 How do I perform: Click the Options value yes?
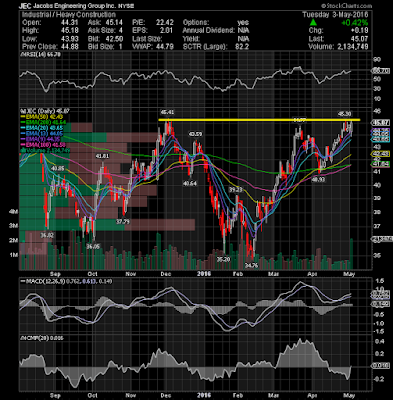tap(243, 22)
